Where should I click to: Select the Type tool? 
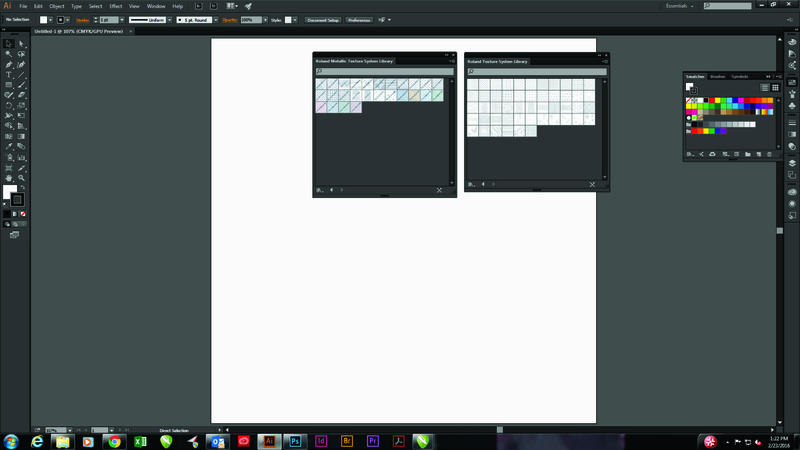(9, 75)
